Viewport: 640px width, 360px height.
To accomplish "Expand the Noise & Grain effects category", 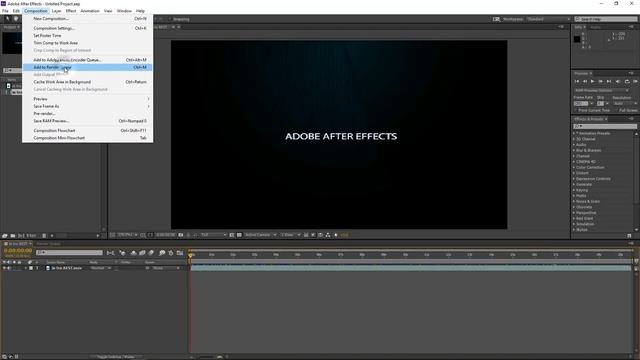I will (574, 202).
